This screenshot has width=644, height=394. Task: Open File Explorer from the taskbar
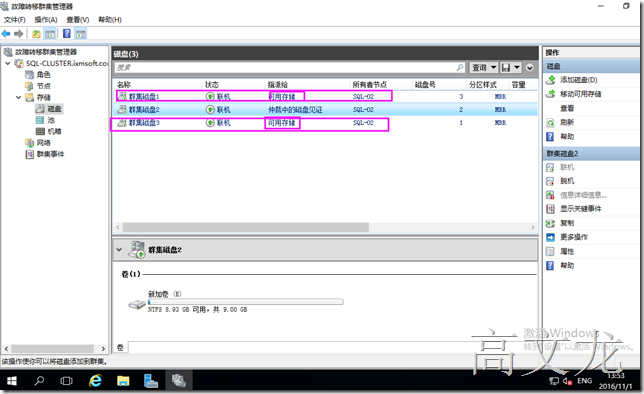point(123,381)
